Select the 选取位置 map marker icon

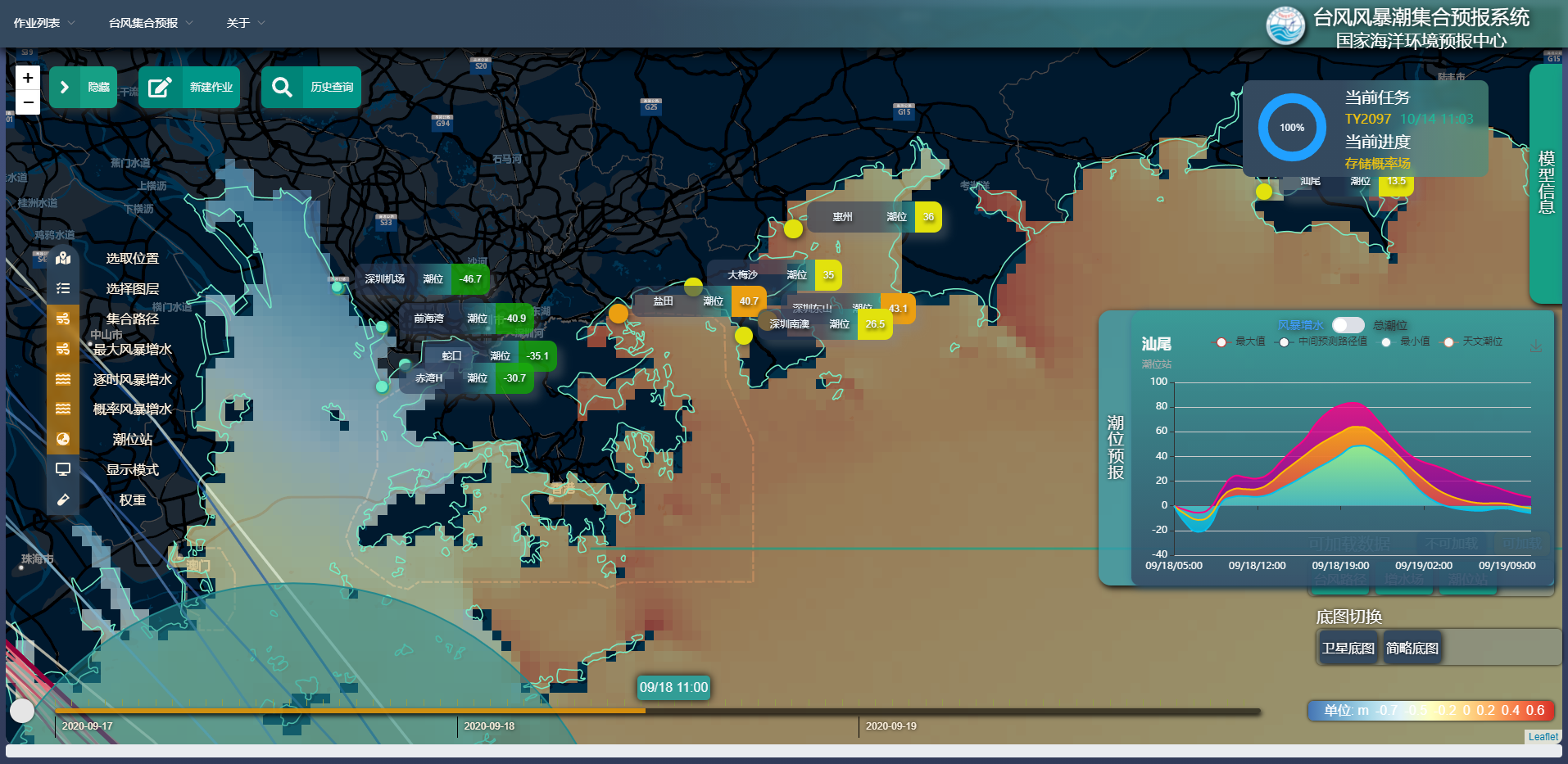(63, 258)
